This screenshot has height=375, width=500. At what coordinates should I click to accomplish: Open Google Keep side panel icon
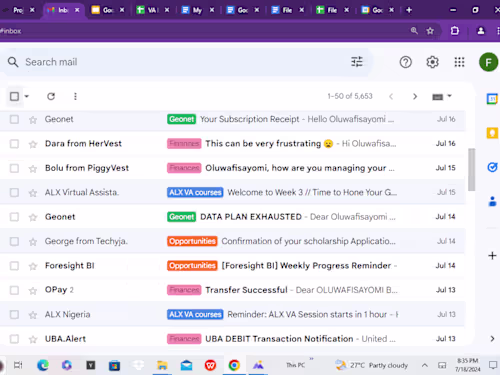pyautogui.click(x=492, y=133)
